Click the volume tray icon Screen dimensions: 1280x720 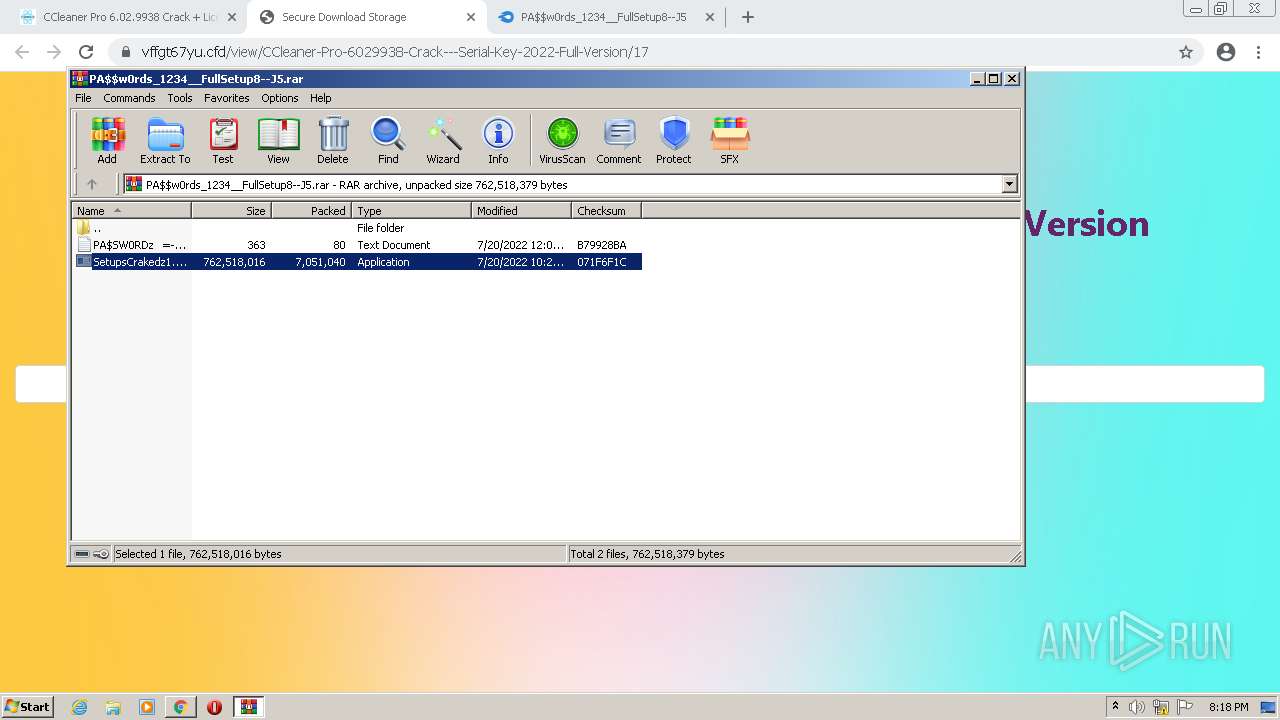coord(1138,707)
